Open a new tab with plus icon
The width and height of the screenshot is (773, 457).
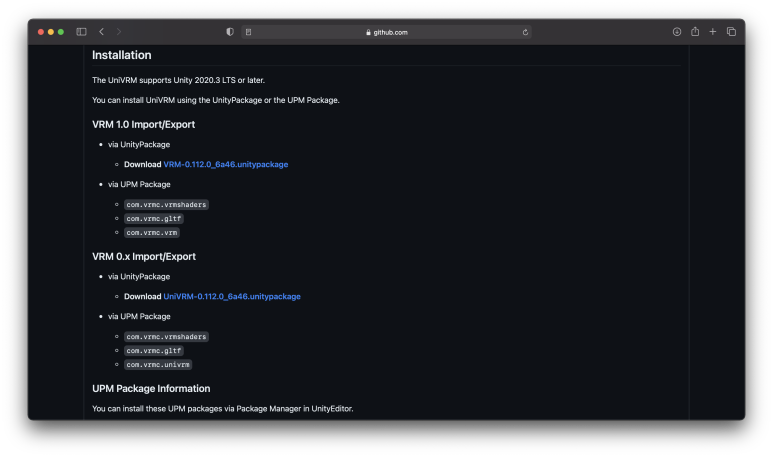[713, 32]
